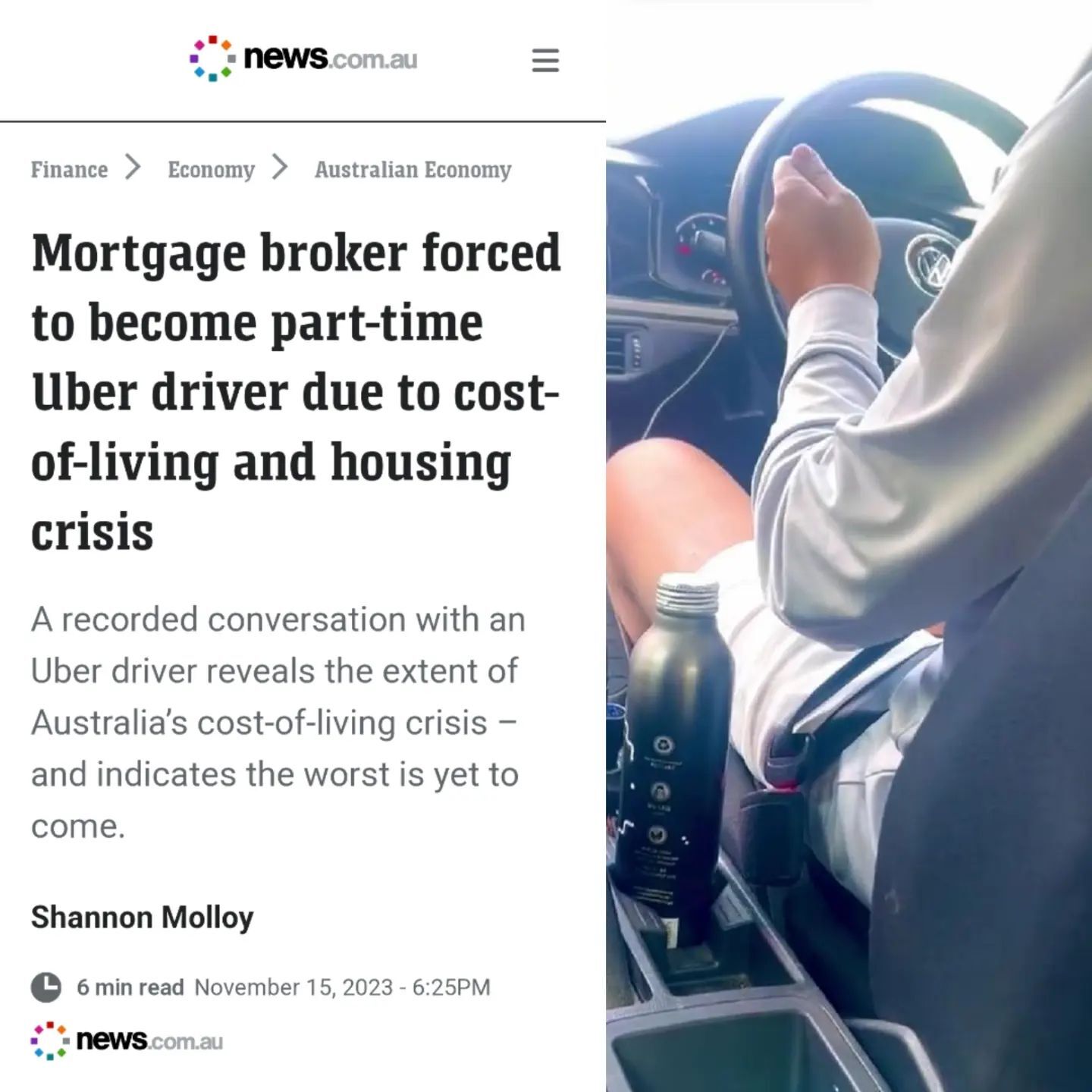Image resolution: width=1092 pixels, height=1092 pixels.
Task: Open the Australian Economy breadcrumb category
Action: [x=413, y=169]
